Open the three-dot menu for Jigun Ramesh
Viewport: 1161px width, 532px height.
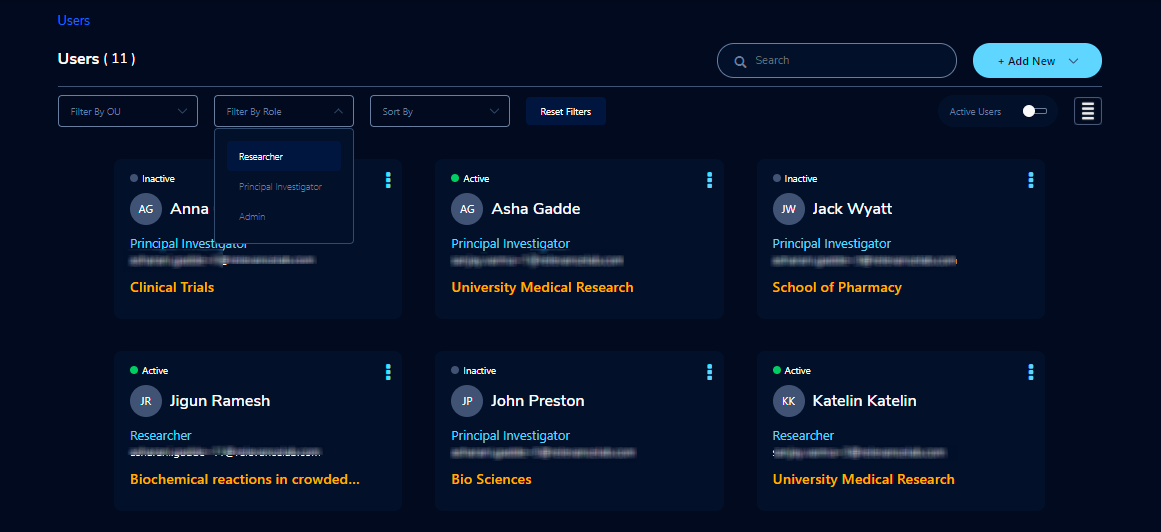388,372
